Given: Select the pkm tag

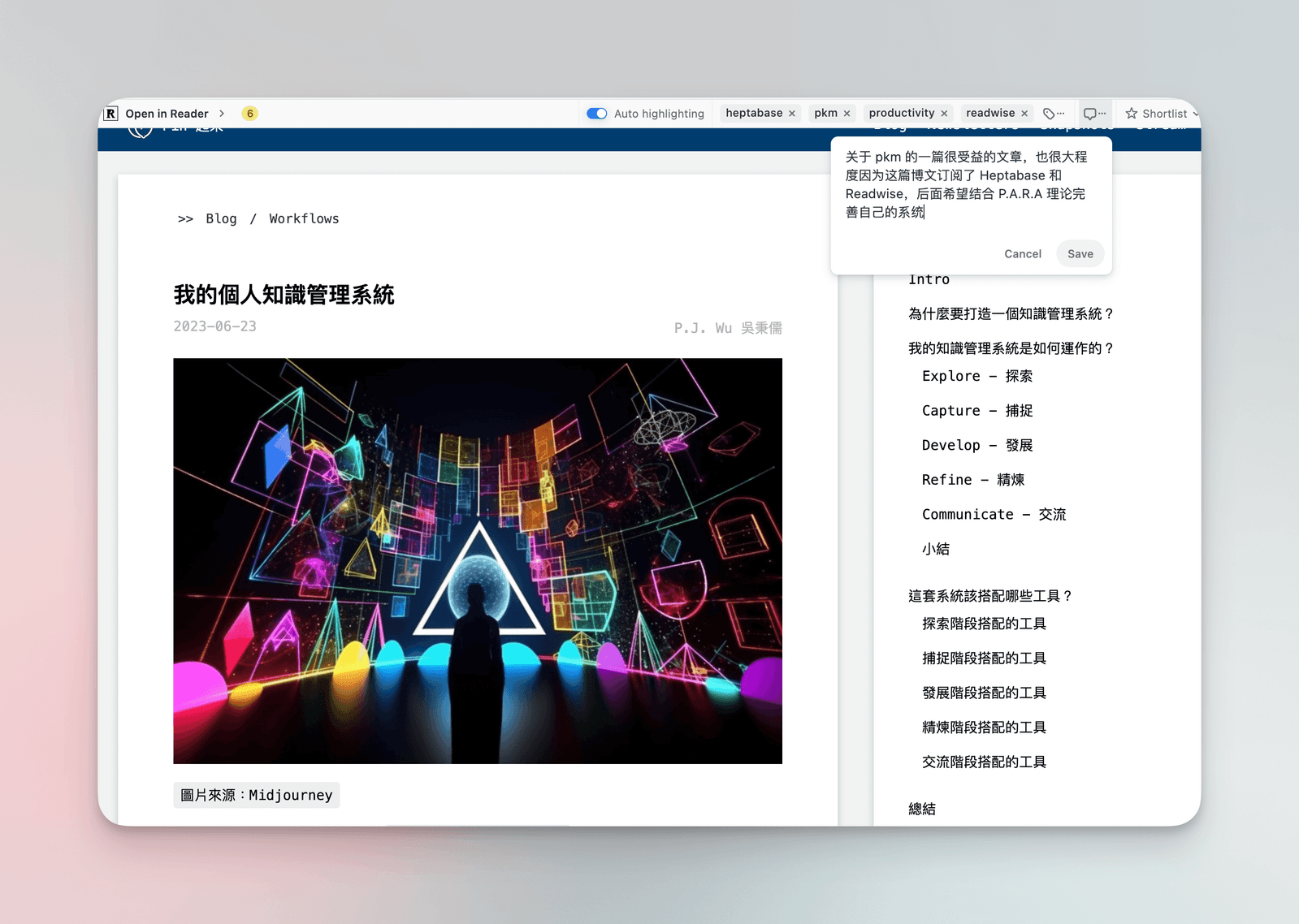Looking at the screenshot, I should tap(825, 113).
